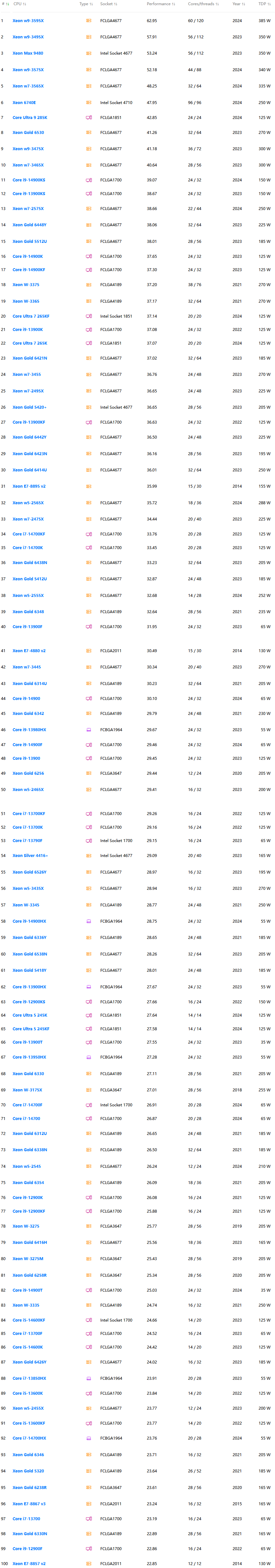Open the Core i7-13790F link
Image resolution: width=275 pixels, height=1568 pixels.
pos(27,841)
